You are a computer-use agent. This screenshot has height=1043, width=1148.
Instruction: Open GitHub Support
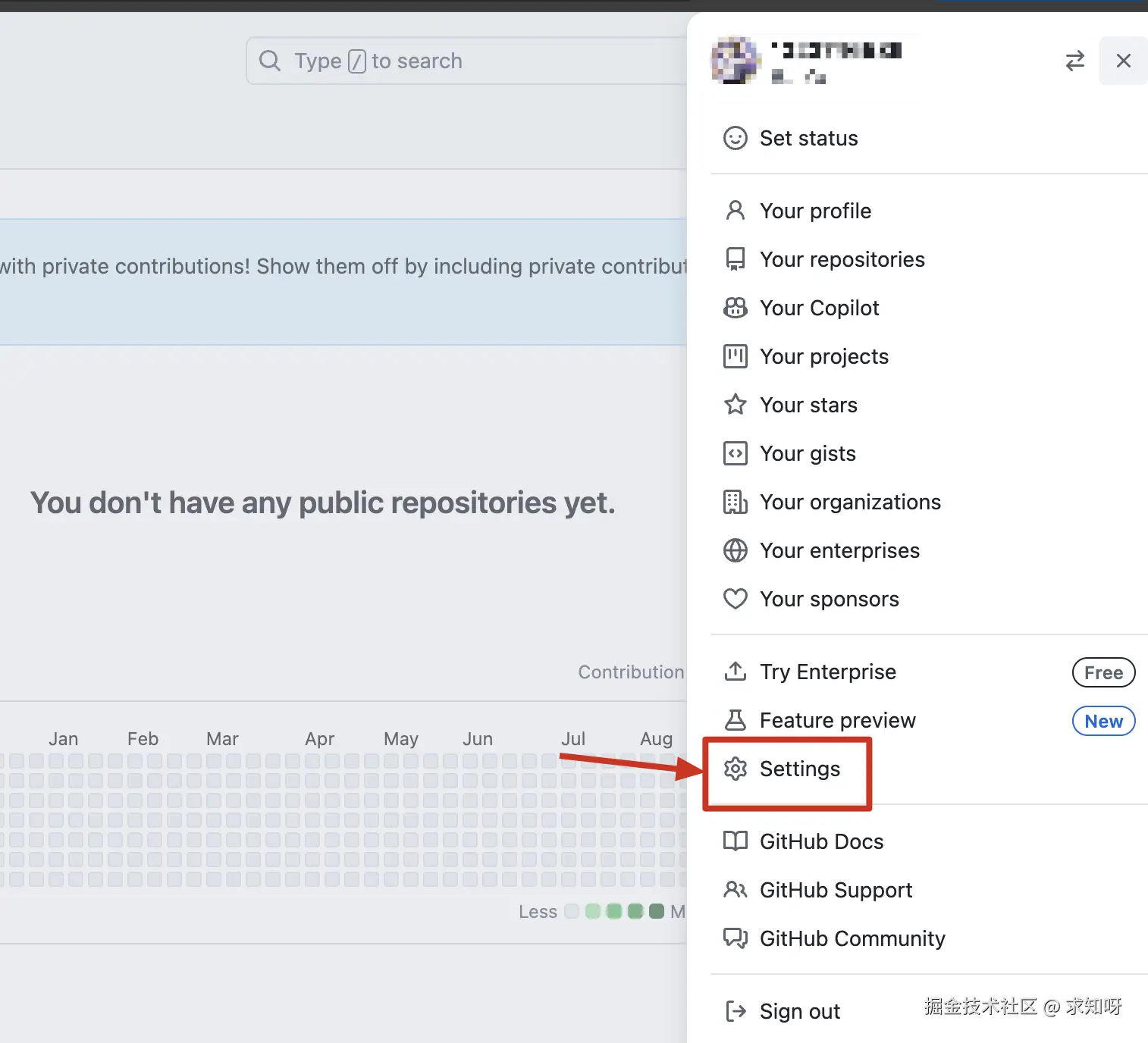pyautogui.click(x=930, y=890)
